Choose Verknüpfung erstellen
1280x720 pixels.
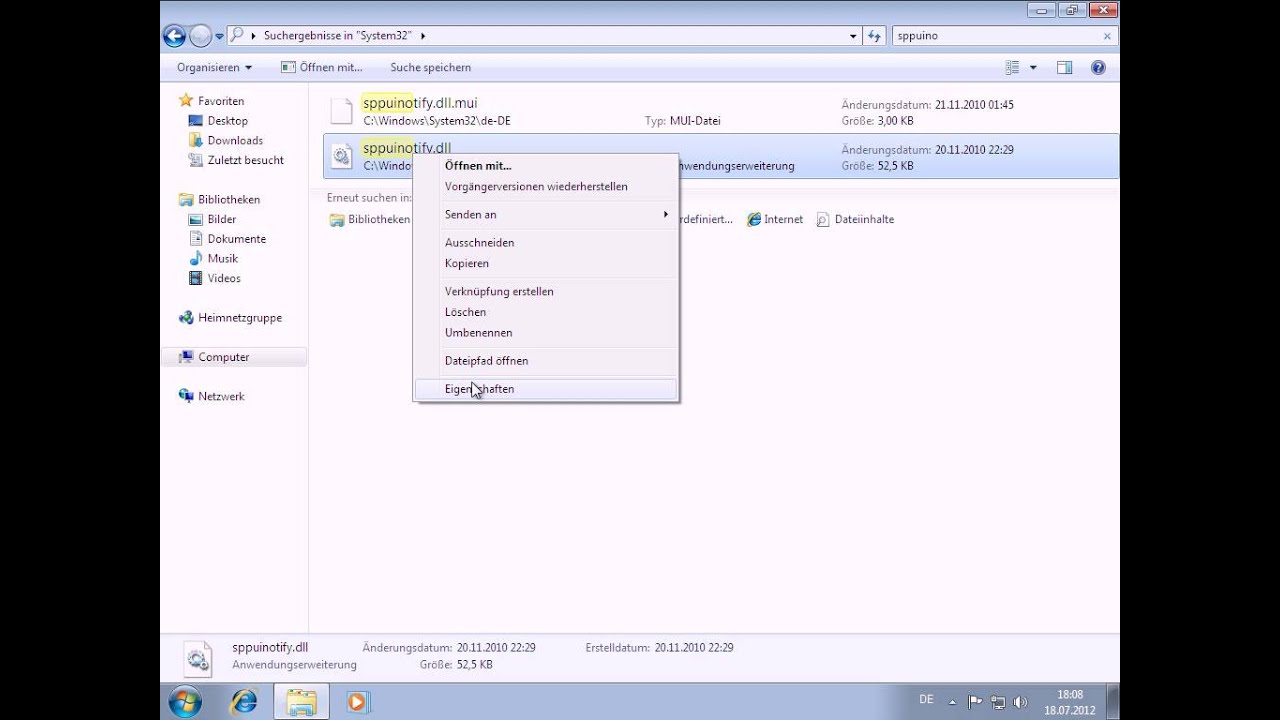point(546,291)
